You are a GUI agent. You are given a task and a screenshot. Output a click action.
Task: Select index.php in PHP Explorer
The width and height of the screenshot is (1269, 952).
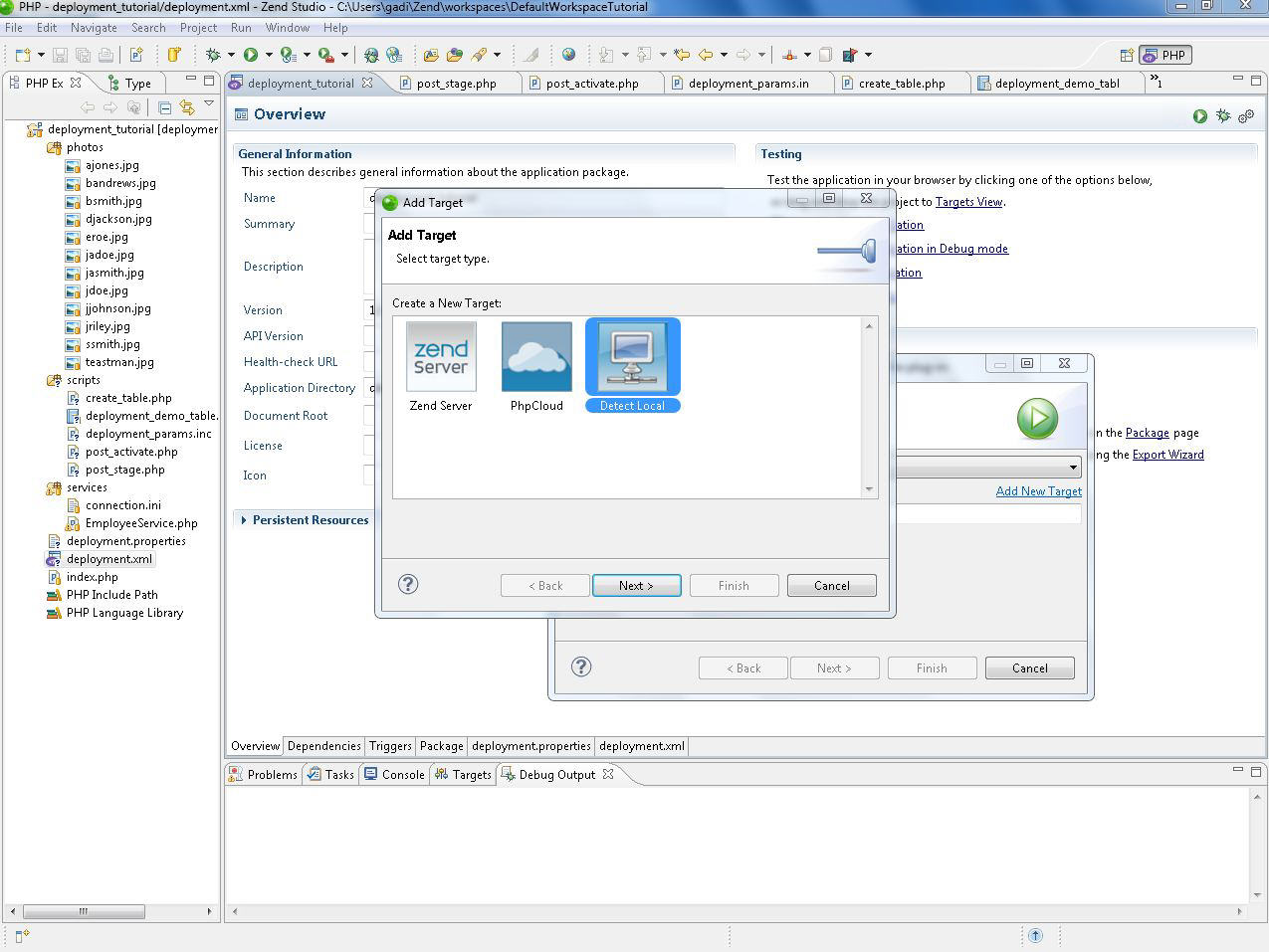click(x=93, y=577)
